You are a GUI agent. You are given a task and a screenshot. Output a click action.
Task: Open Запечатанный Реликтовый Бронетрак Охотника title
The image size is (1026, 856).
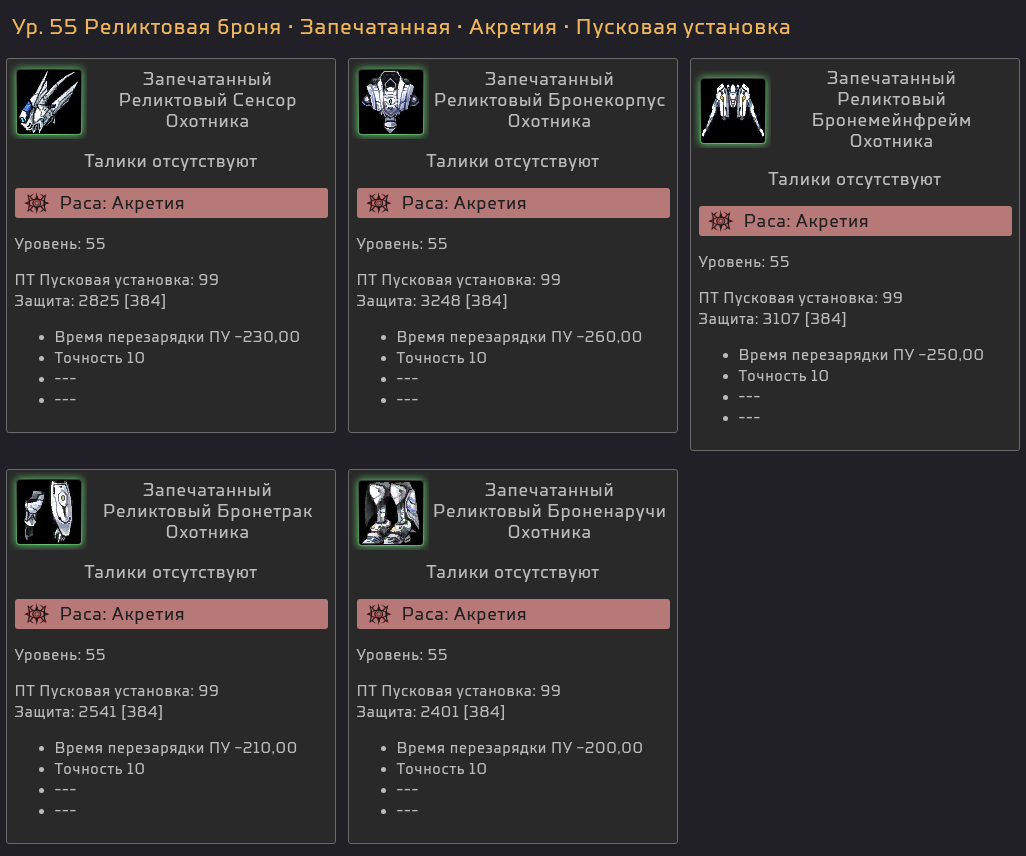click(207, 511)
